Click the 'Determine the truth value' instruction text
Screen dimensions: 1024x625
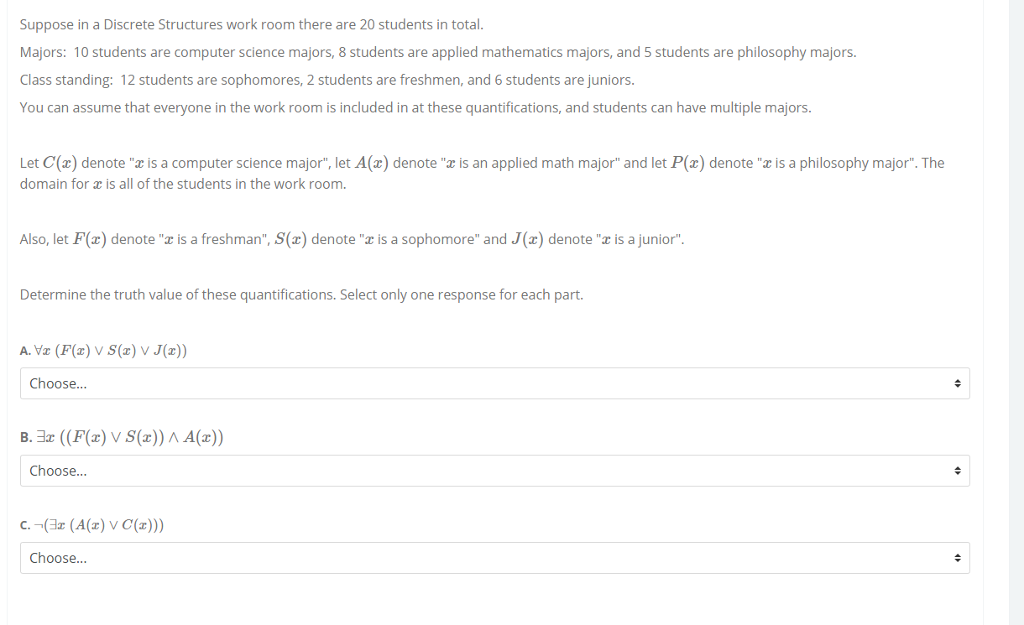coord(300,294)
